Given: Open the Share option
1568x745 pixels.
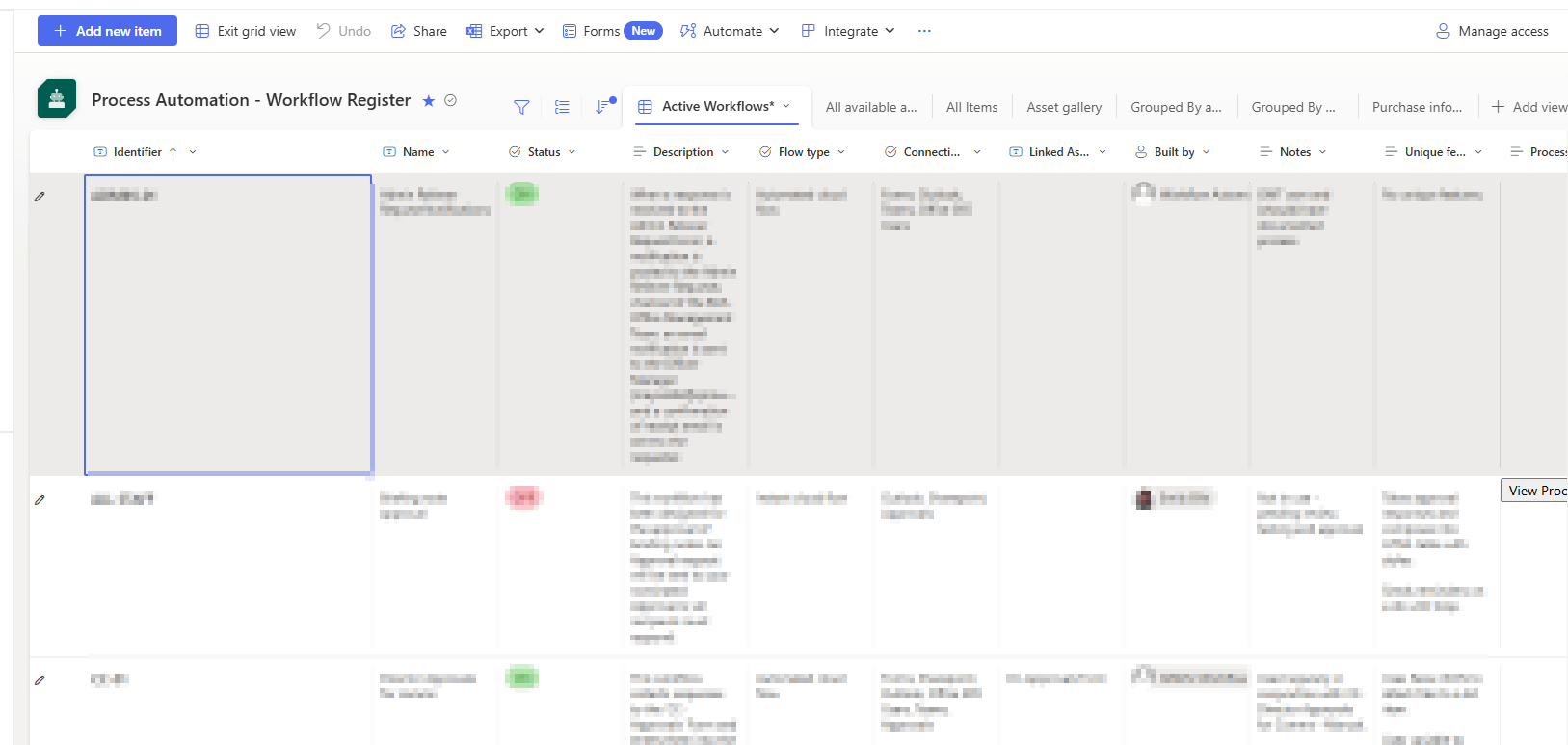Looking at the screenshot, I should pyautogui.click(x=419, y=31).
